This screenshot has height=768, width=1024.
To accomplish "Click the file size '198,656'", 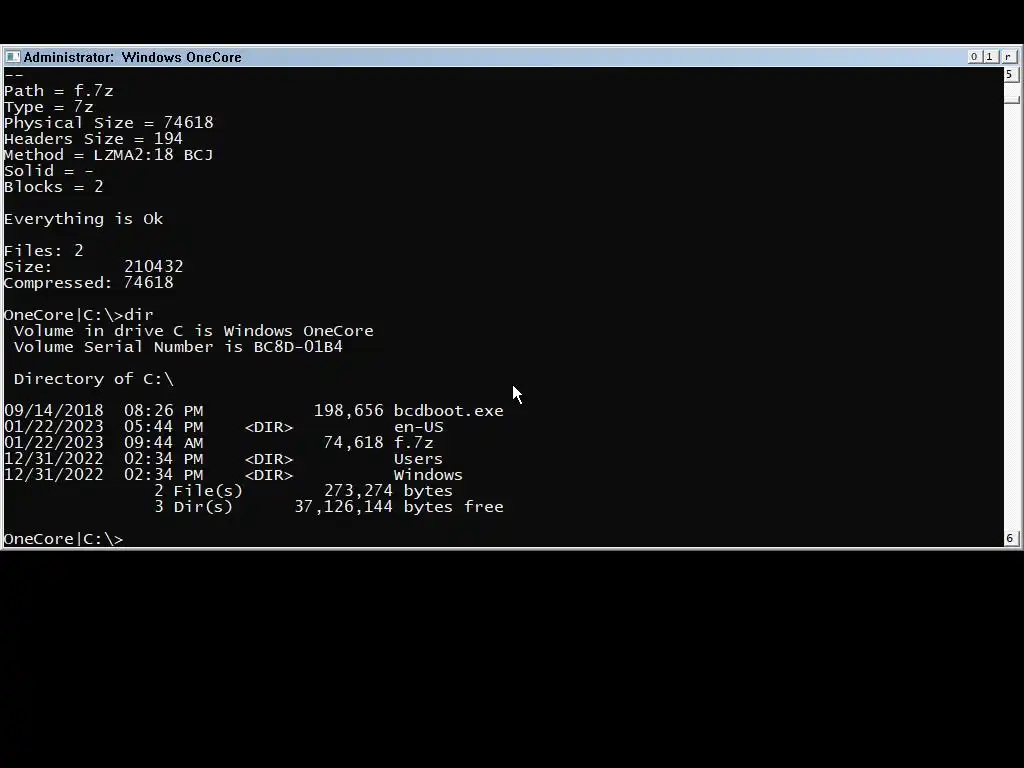I will pos(349,411).
